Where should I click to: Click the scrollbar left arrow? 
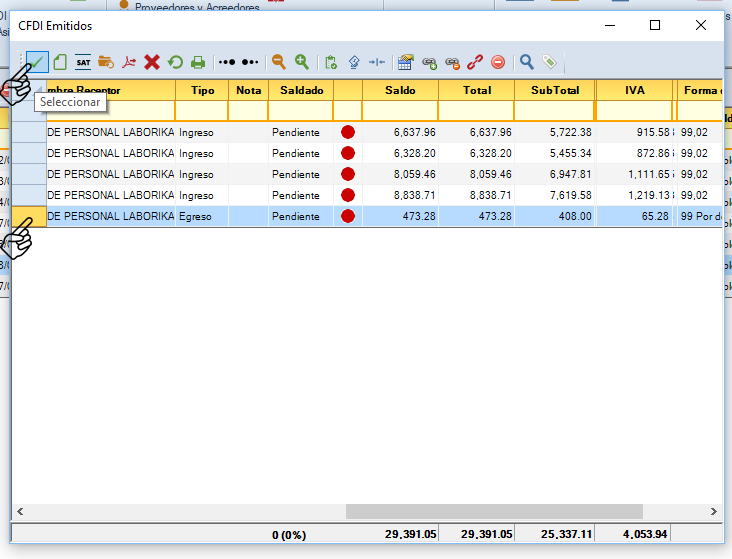(x=20, y=511)
